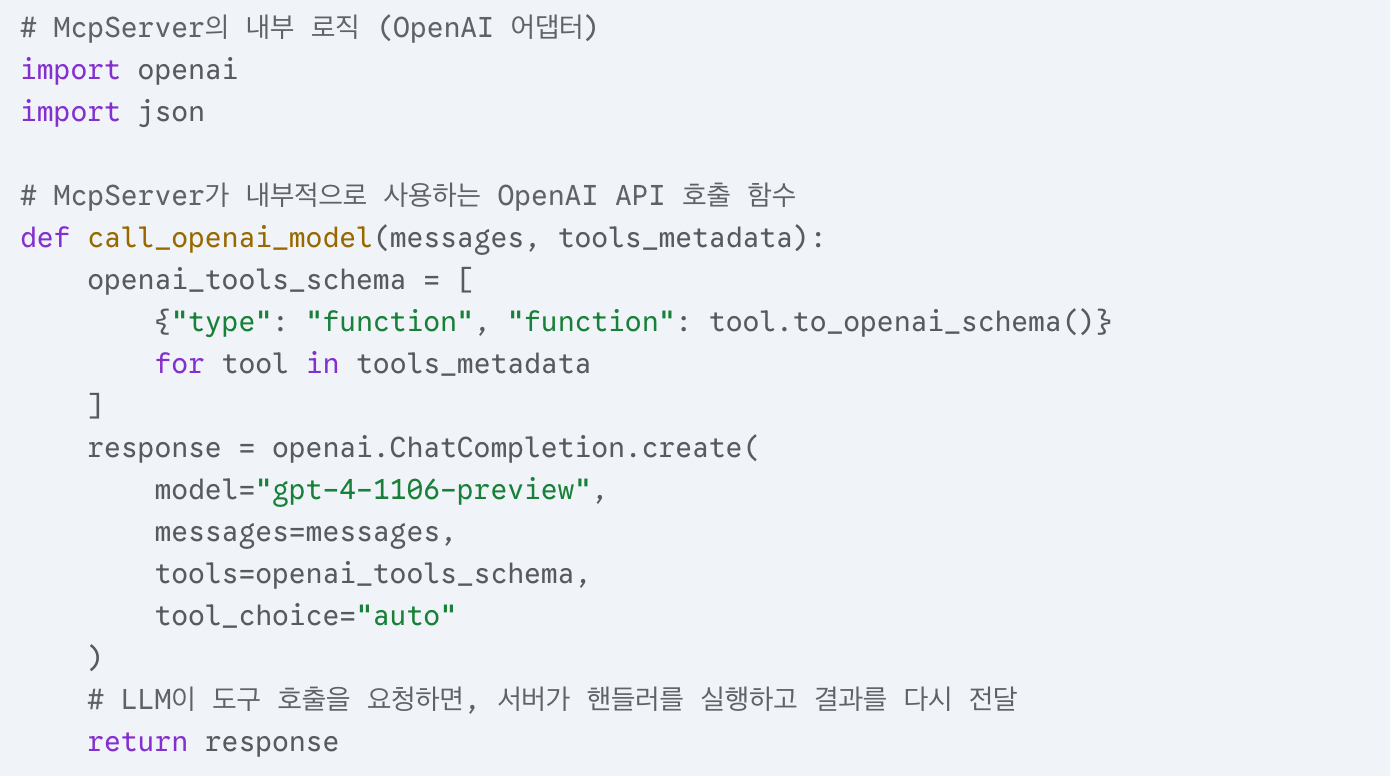Click the openai_tools_schema variable being assigned

[x=246, y=280]
